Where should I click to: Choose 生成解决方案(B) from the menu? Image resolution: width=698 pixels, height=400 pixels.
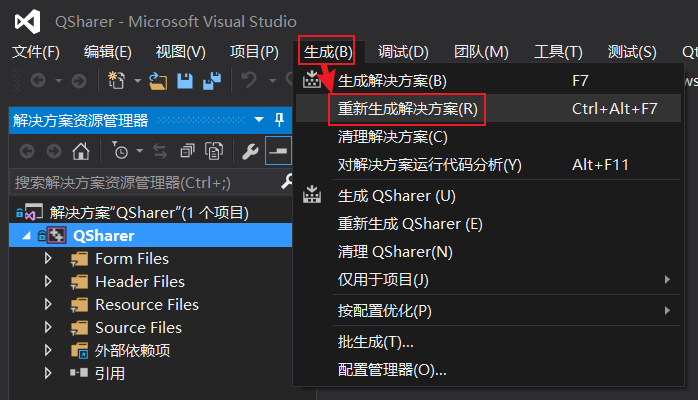[488, 81]
